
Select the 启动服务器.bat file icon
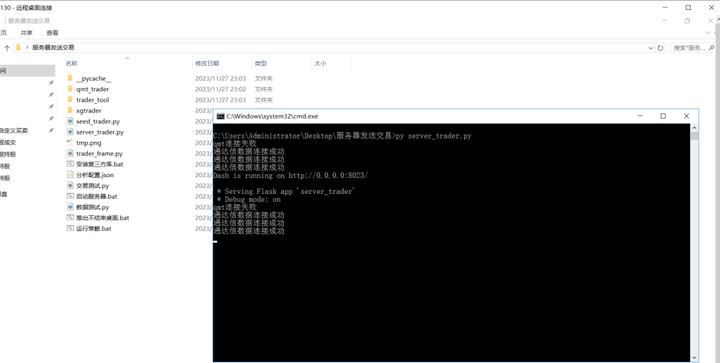pos(70,196)
